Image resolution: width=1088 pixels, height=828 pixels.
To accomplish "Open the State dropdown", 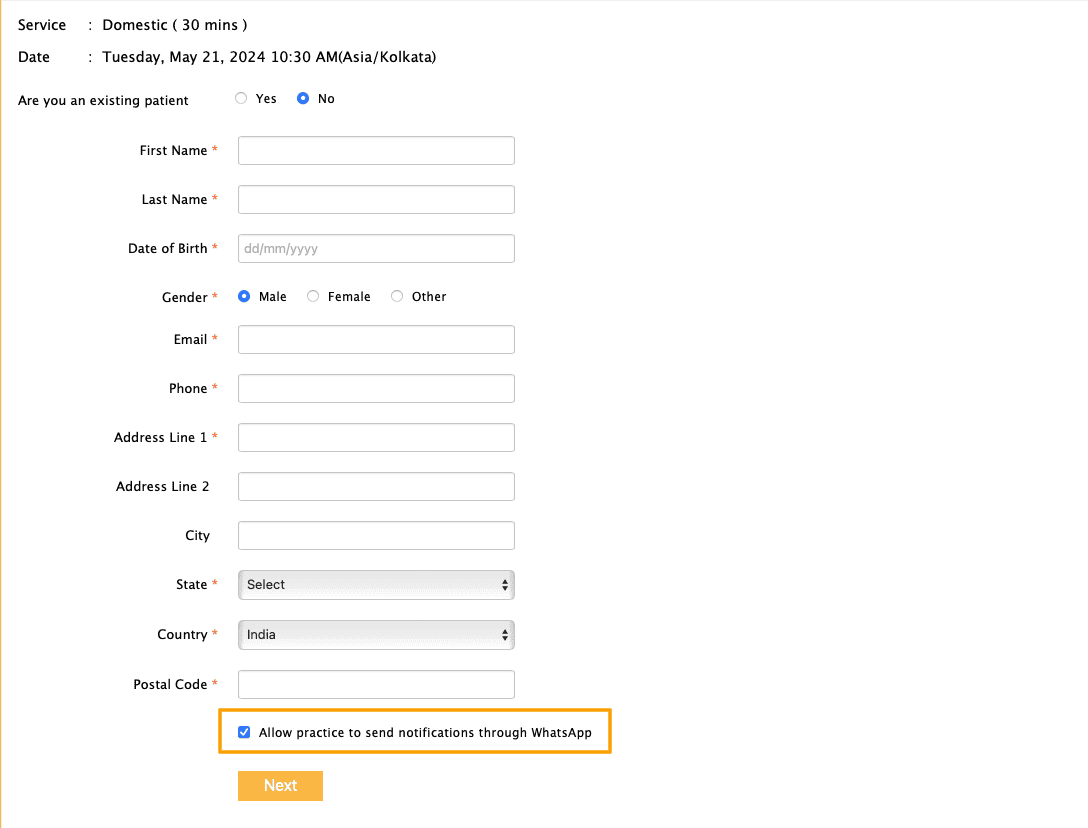I will [376, 585].
